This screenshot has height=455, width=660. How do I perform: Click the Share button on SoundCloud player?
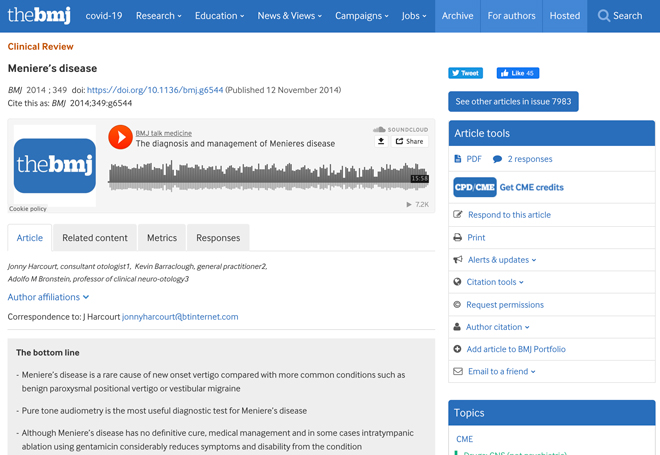tap(410, 141)
